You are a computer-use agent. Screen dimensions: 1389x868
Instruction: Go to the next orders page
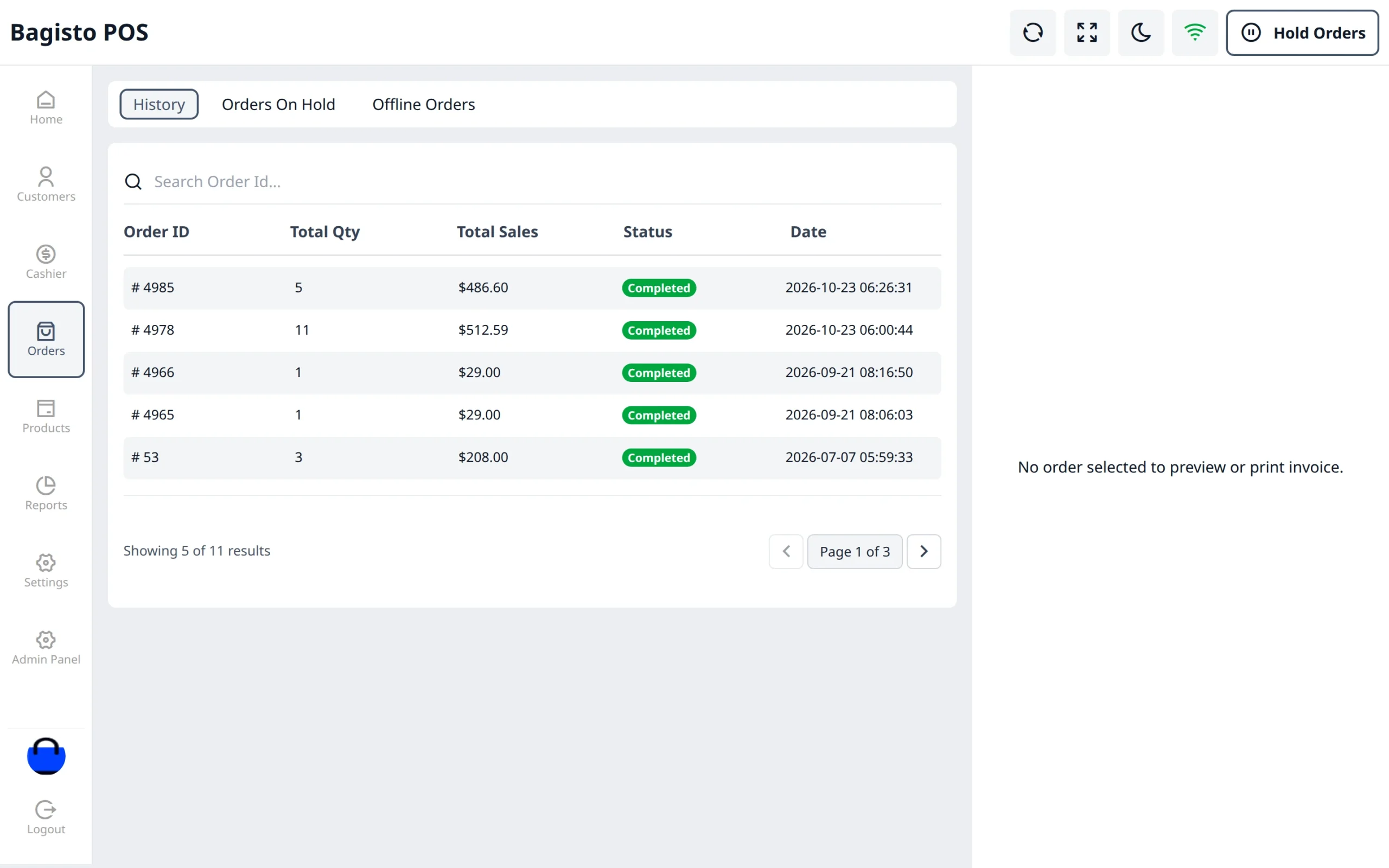pyautogui.click(x=923, y=552)
